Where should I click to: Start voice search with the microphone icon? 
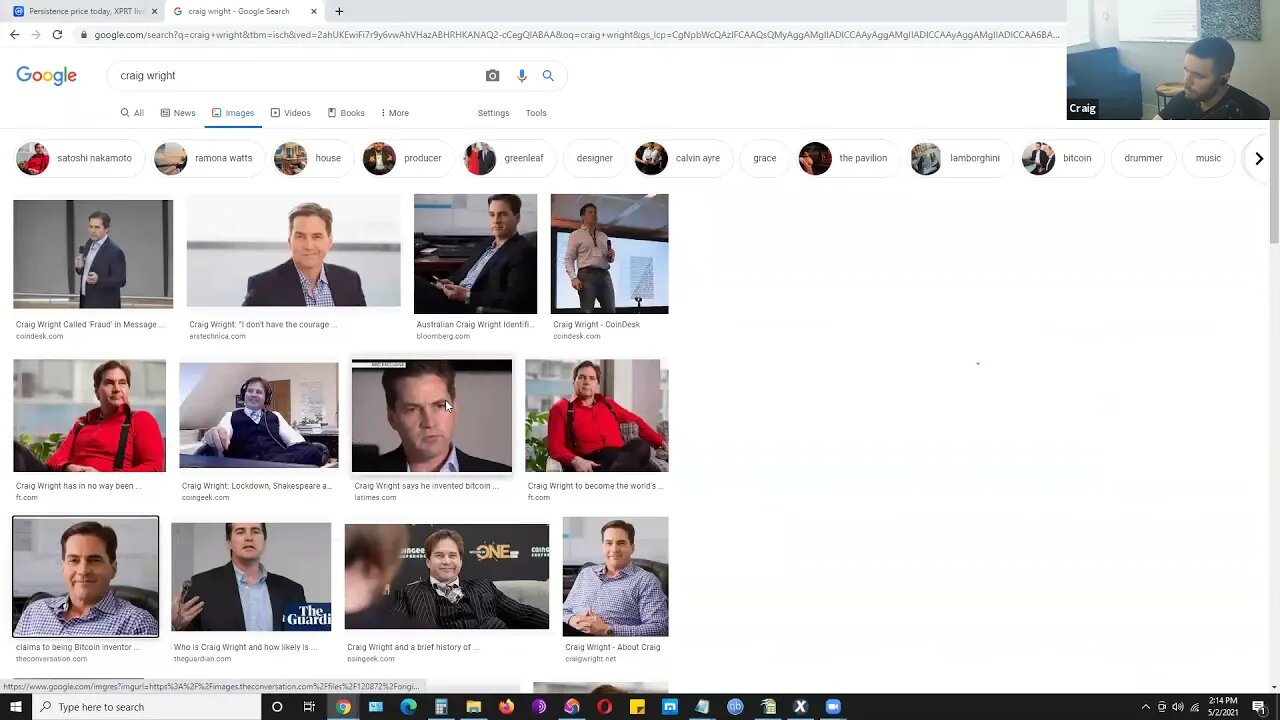pyautogui.click(x=521, y=76)
